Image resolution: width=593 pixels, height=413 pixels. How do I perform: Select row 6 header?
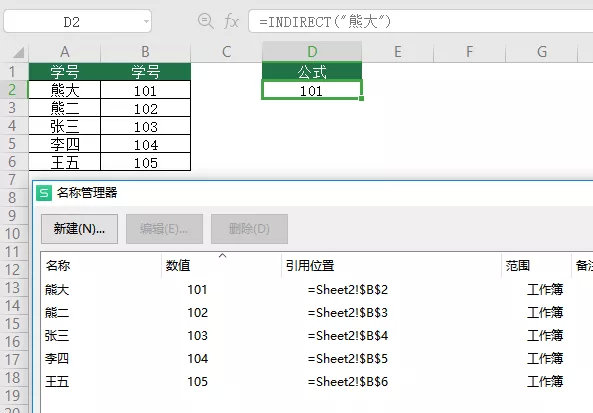point(14,162)
